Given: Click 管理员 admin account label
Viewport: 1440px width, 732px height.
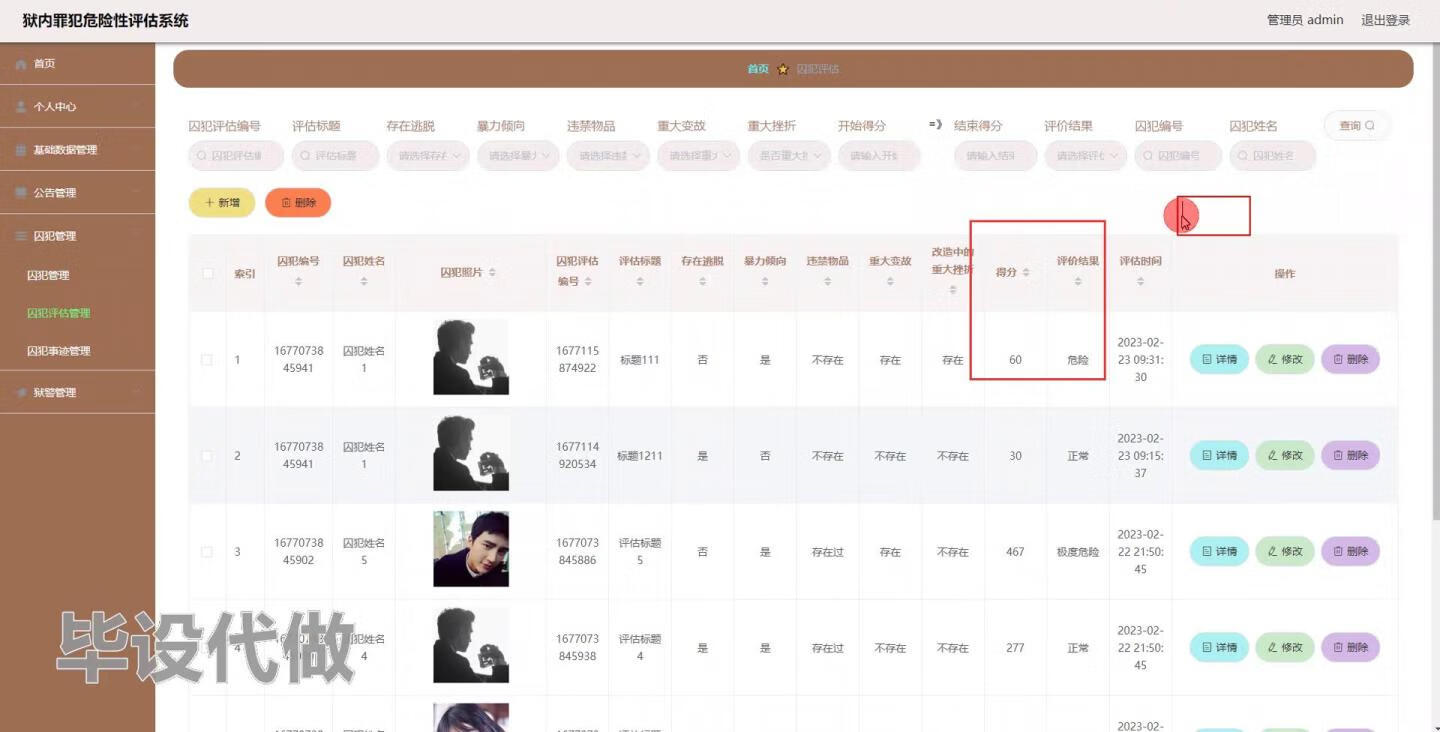Looking at the screenshot, I should [1305, 20].
